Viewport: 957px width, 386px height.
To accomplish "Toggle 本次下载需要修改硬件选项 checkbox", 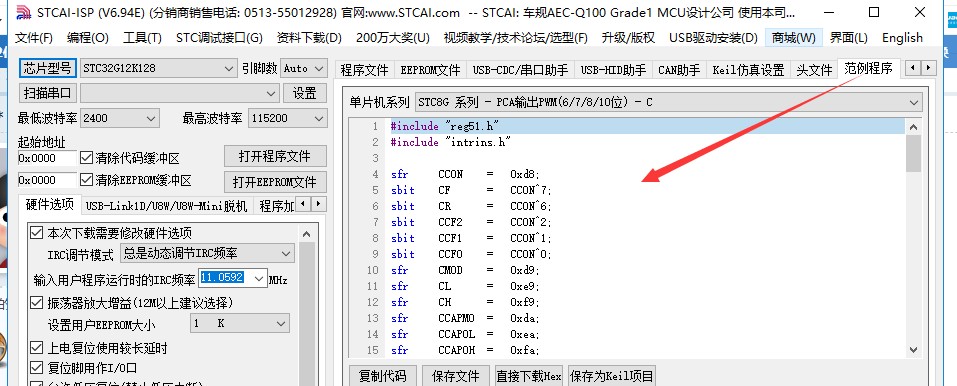I will coord(37,233).
